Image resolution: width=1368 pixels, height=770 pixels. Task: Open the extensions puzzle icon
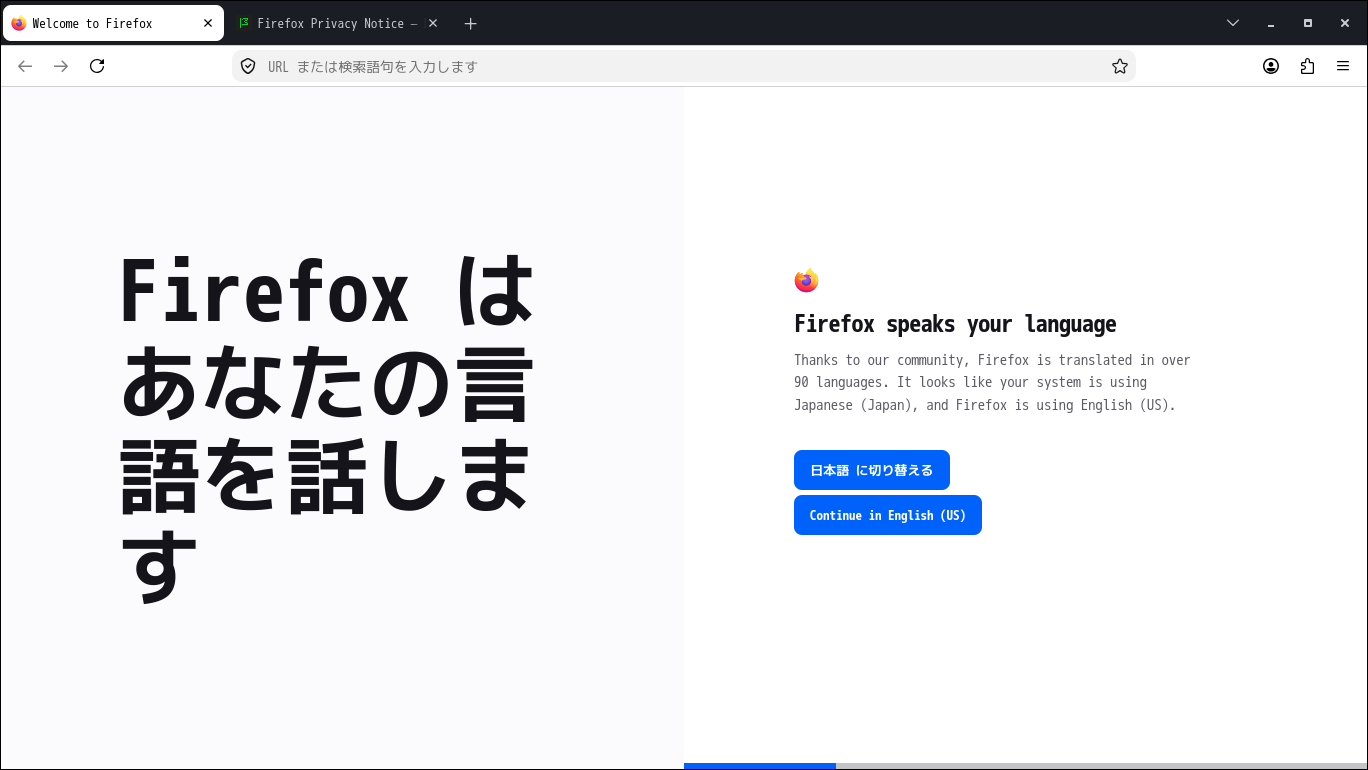(x=1307, y=66)
